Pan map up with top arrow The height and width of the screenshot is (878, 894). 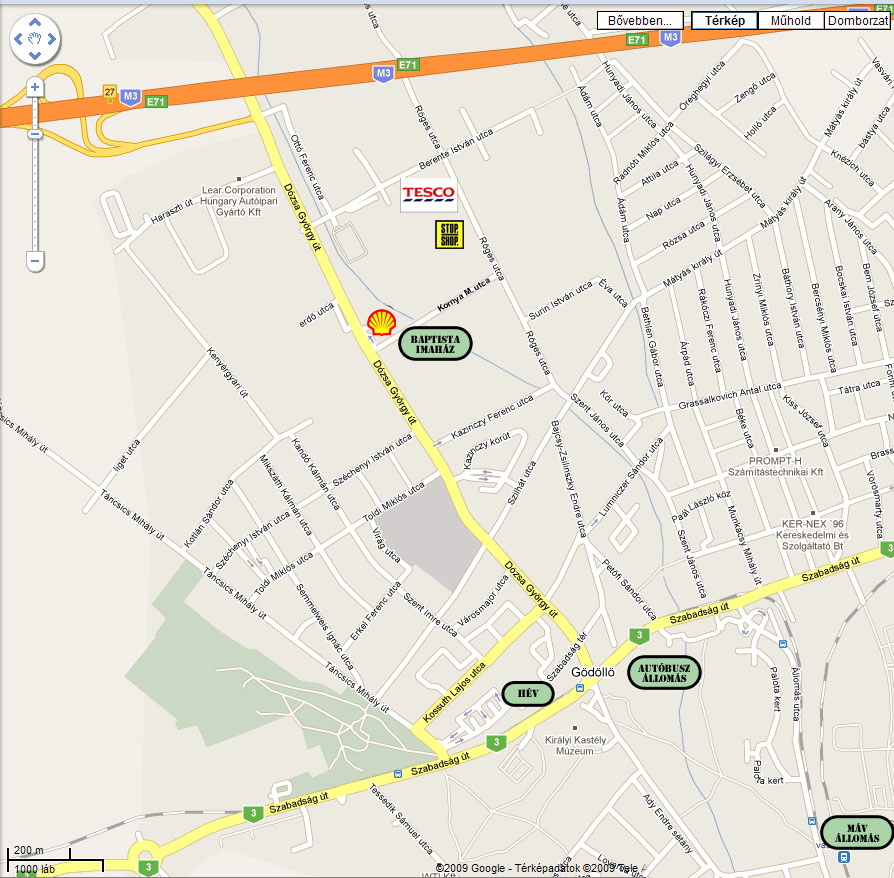coord(35,23)
